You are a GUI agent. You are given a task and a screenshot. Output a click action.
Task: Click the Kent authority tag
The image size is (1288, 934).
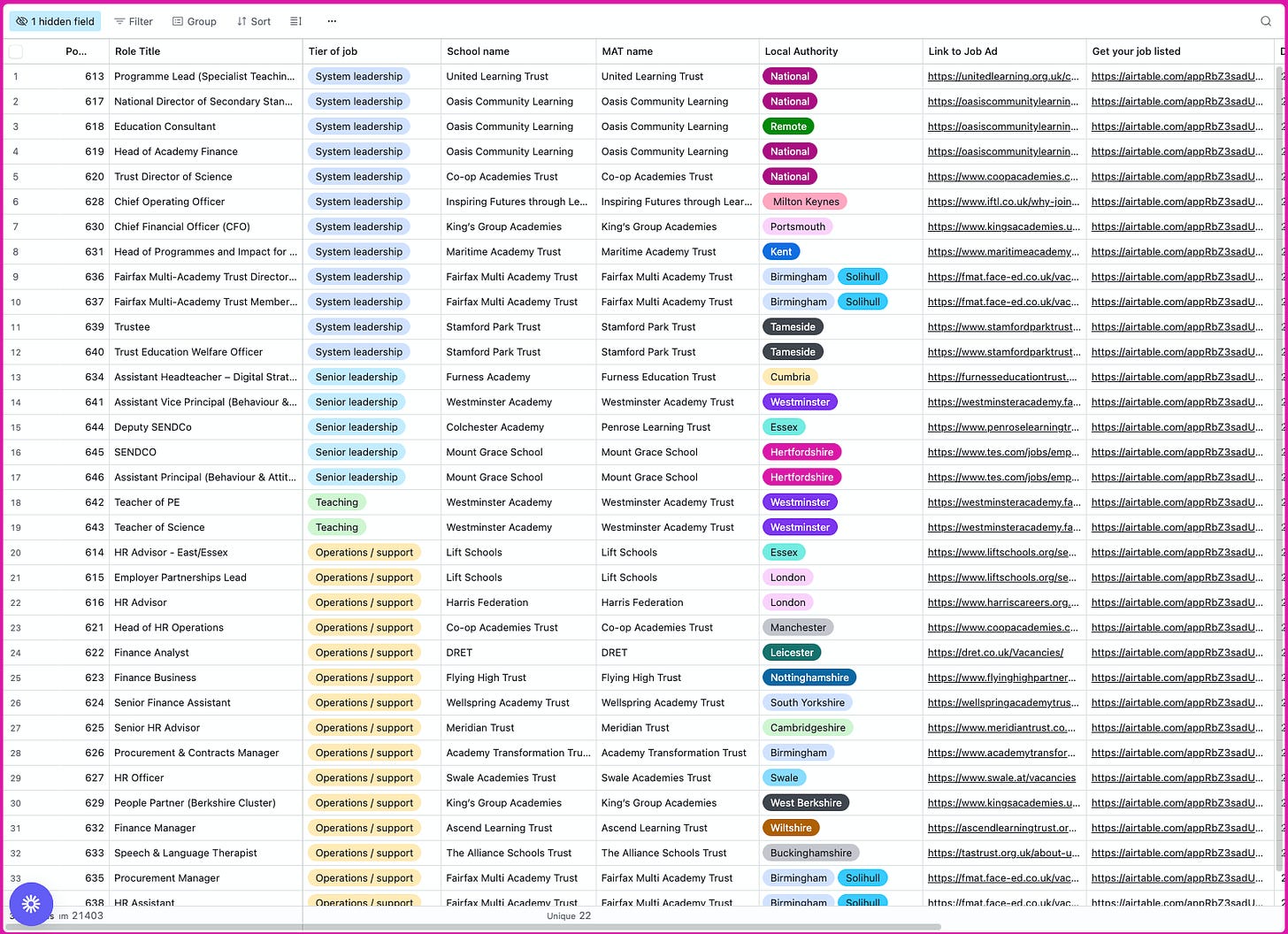click(781, 252)
